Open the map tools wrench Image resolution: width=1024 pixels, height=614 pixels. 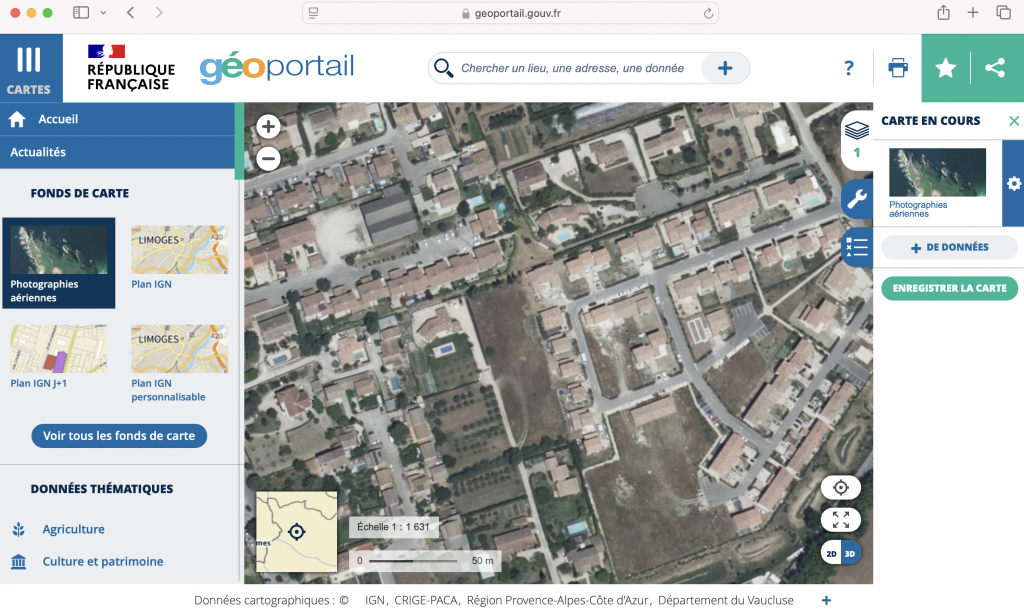pyautogui.click(x=857, y=199)
